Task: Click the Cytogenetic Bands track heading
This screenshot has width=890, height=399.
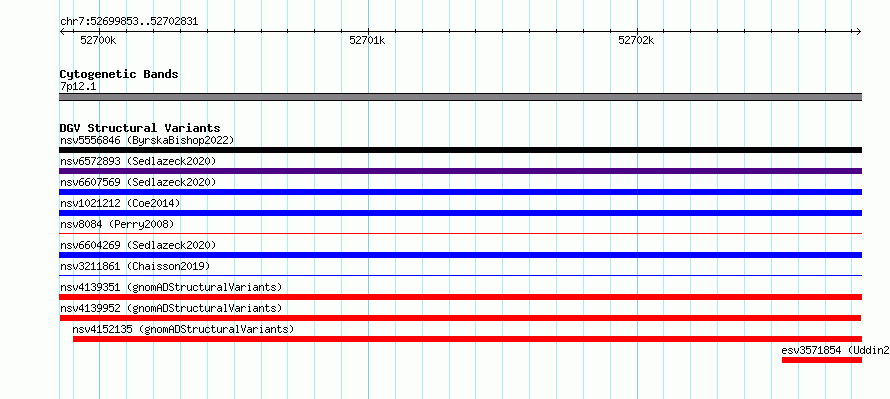Action: point(119,74)
